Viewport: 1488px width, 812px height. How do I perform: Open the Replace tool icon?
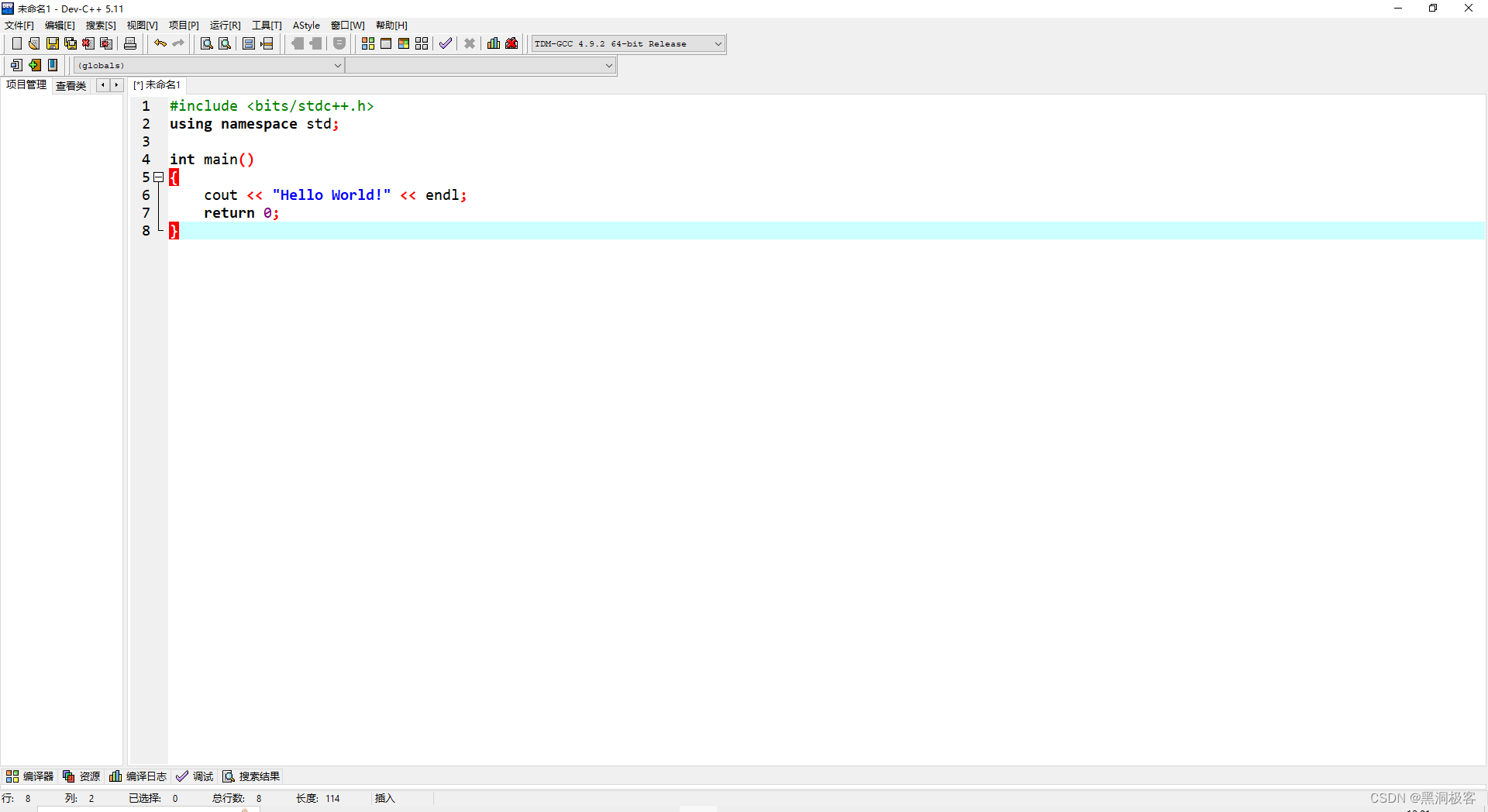click(x=225, y=43)
